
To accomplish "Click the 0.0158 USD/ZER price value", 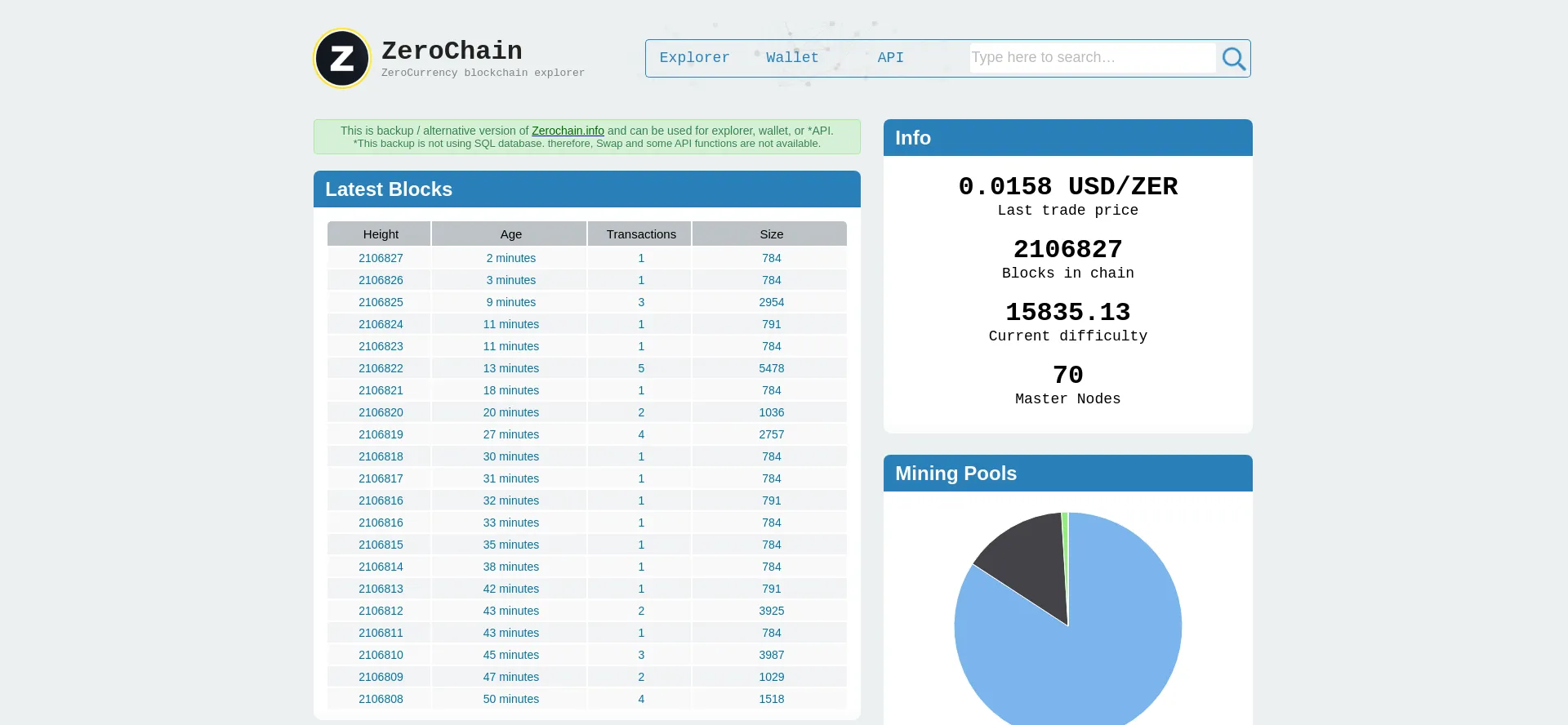I will pyautogui.click(x=1068, y=186).
